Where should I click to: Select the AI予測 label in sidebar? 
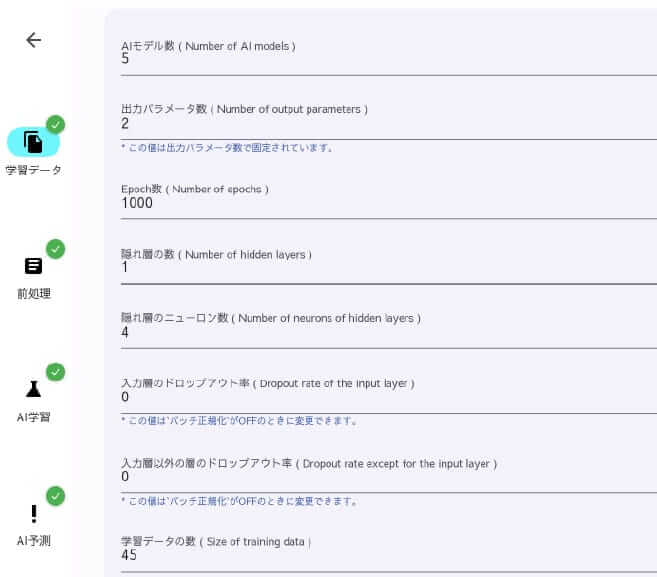pyautogui.click(x=34, y=541)
